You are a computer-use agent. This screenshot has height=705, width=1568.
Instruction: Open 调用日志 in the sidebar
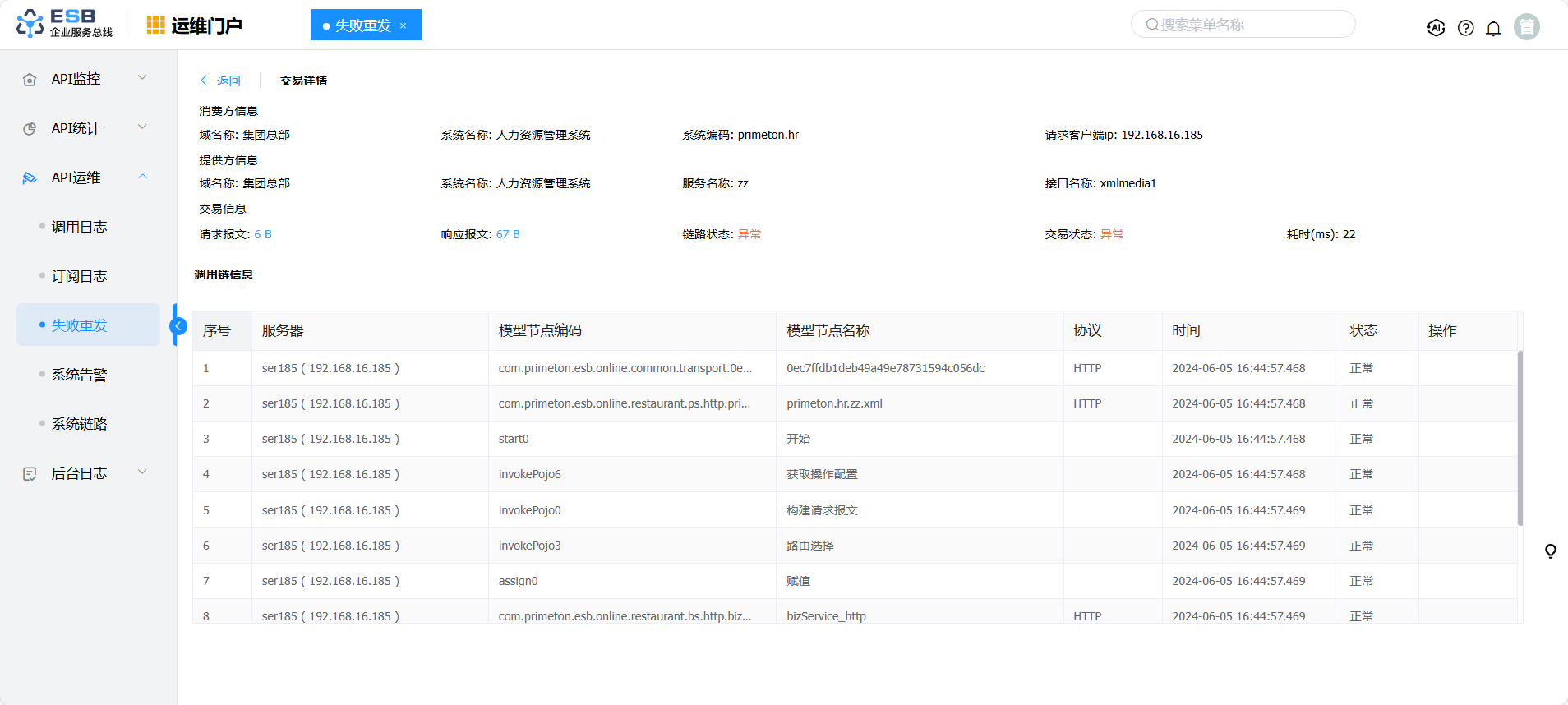click(x=79, y=227)
